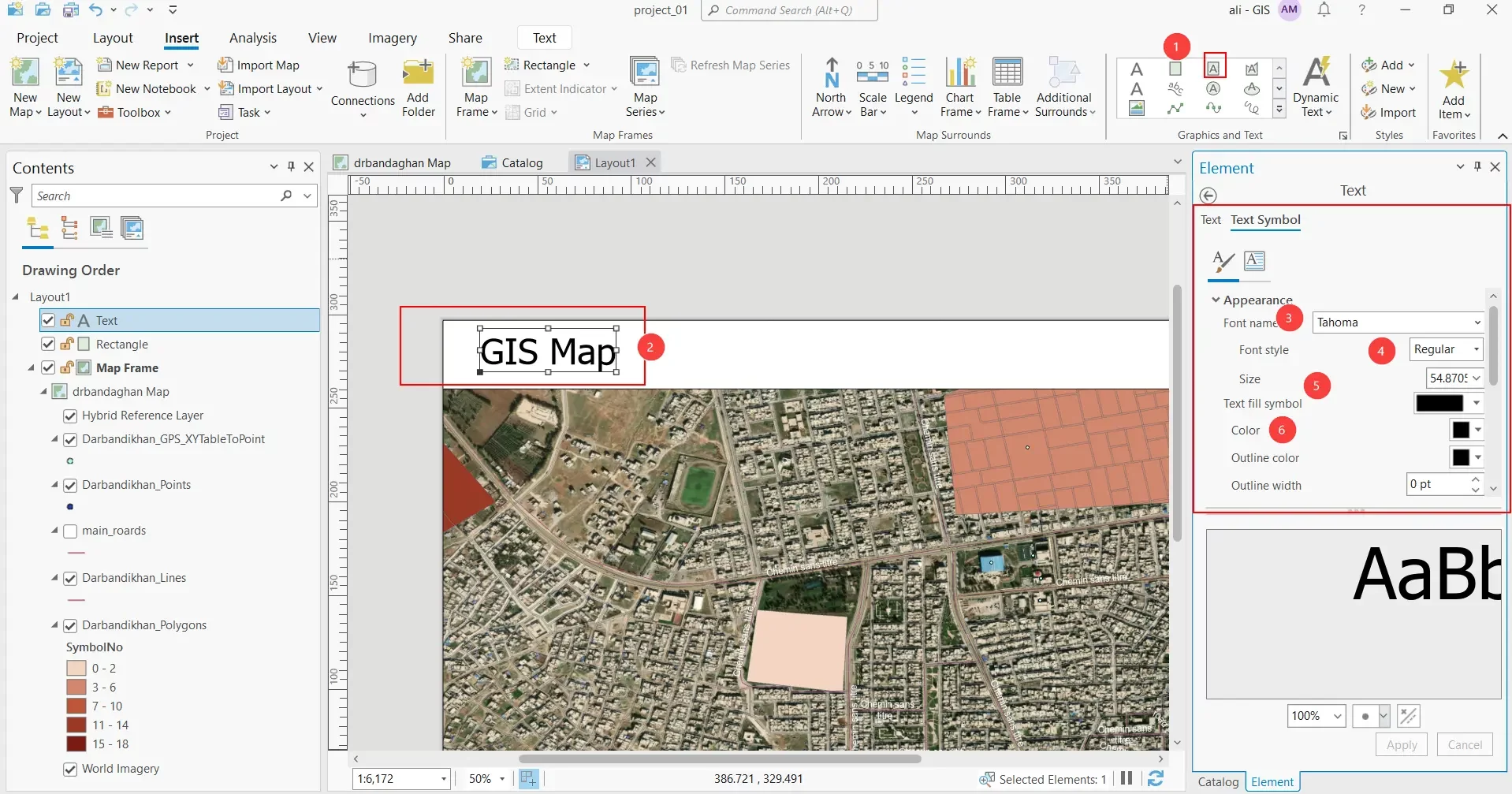
Task: Expand the Rectangle dropdown in ribbon
Action: coord(587,65)
